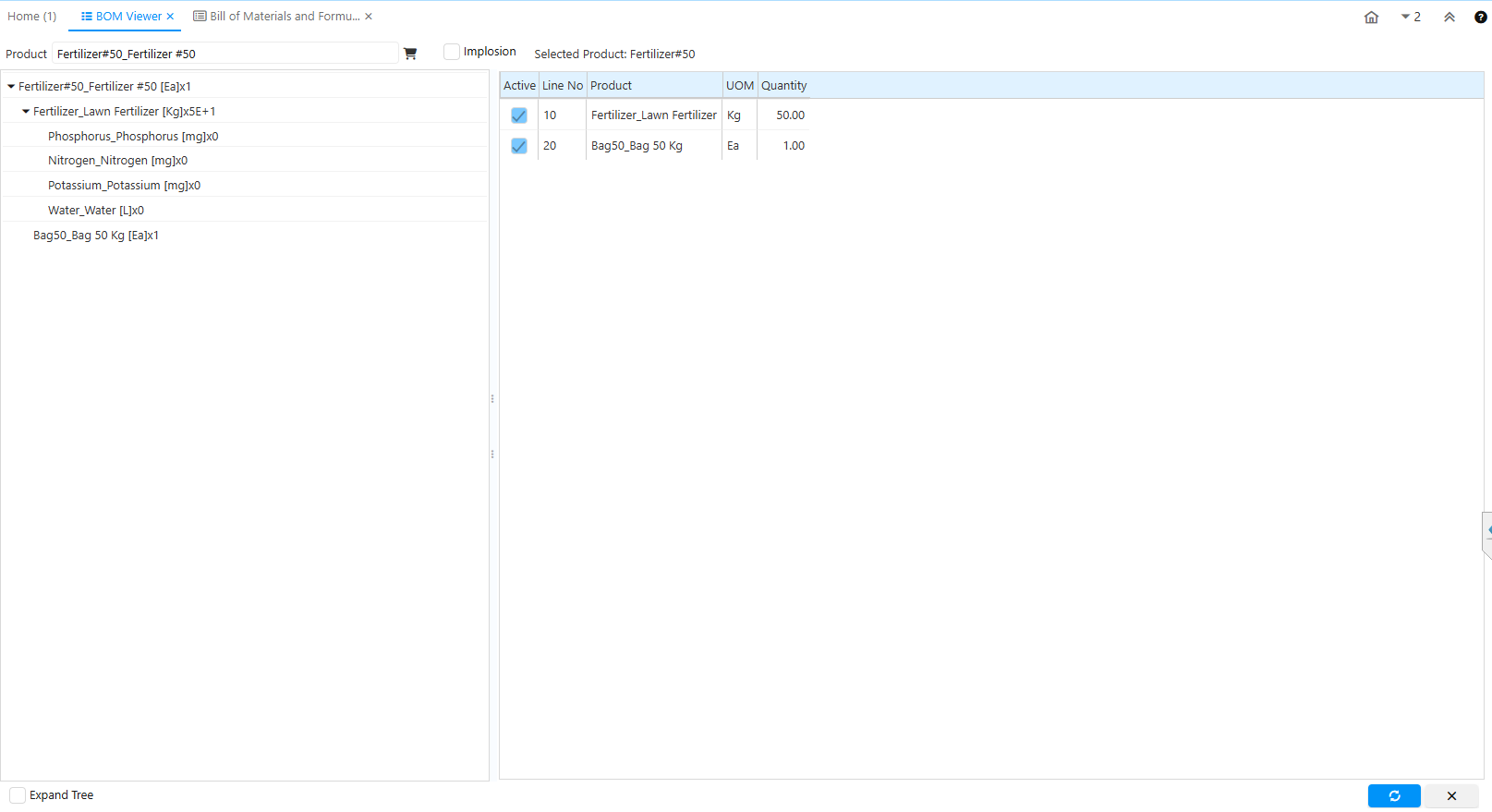Click the home icon in top bar
The height and width of the screenshot is (812, 1492).
(x=1371, y=17)
